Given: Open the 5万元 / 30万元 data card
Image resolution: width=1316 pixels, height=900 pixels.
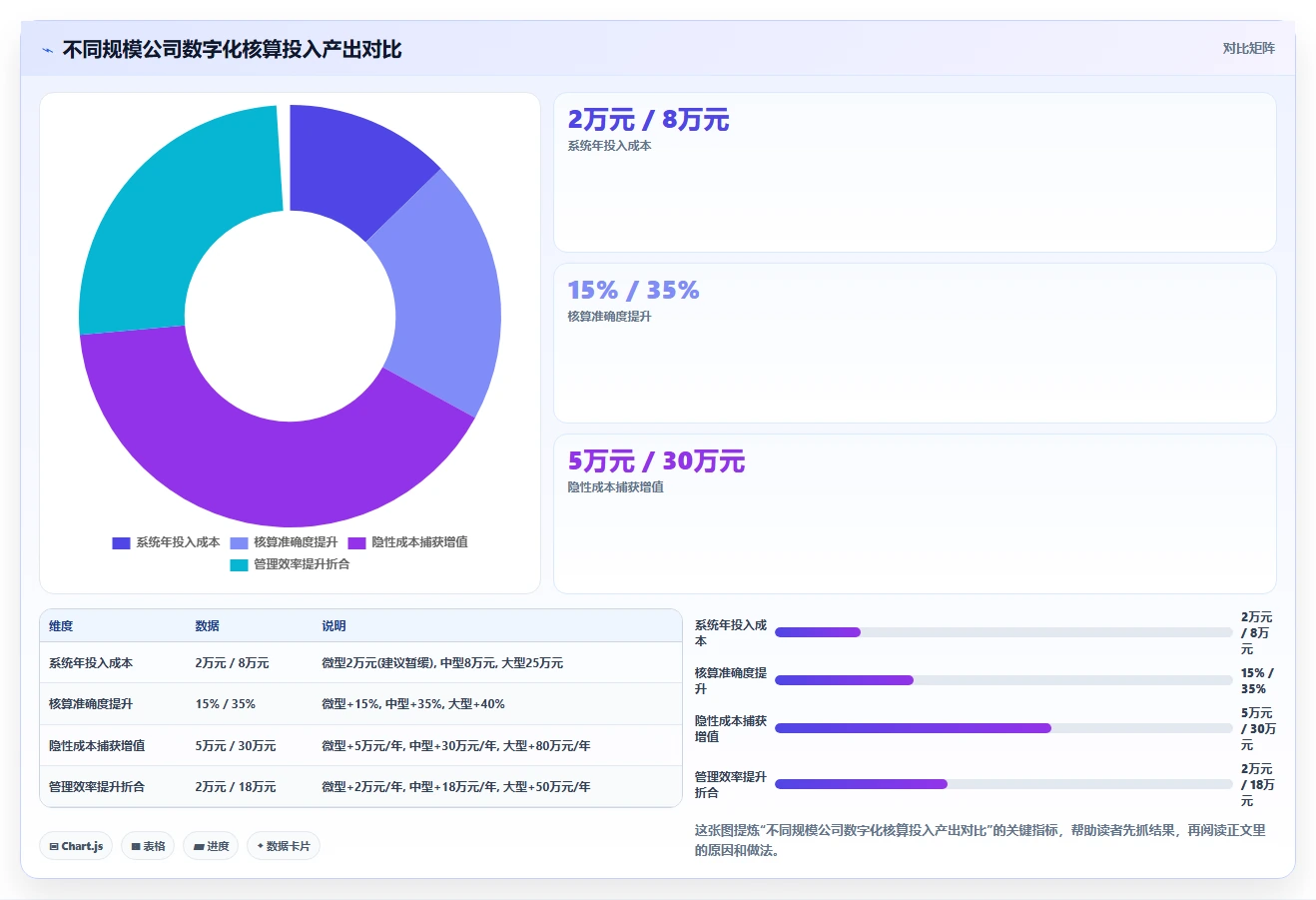Looking at the screenshot, I should click(x=915, y=513).
